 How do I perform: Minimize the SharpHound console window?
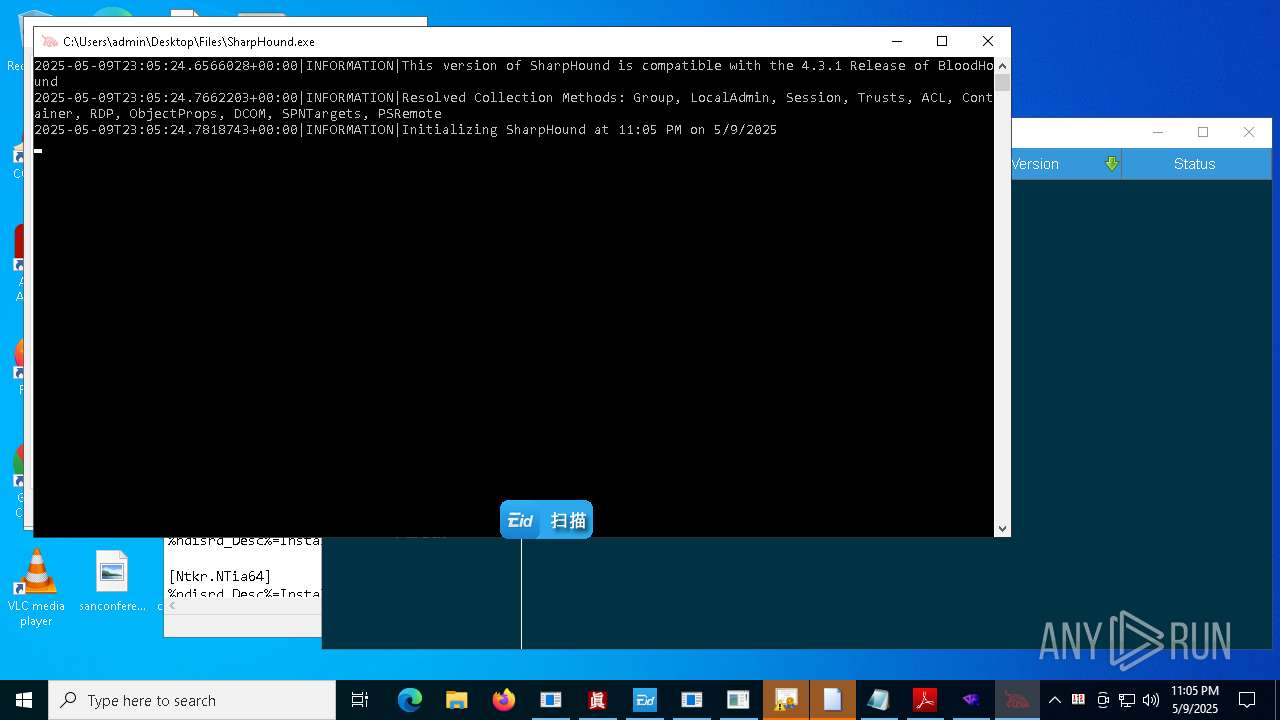896,41
